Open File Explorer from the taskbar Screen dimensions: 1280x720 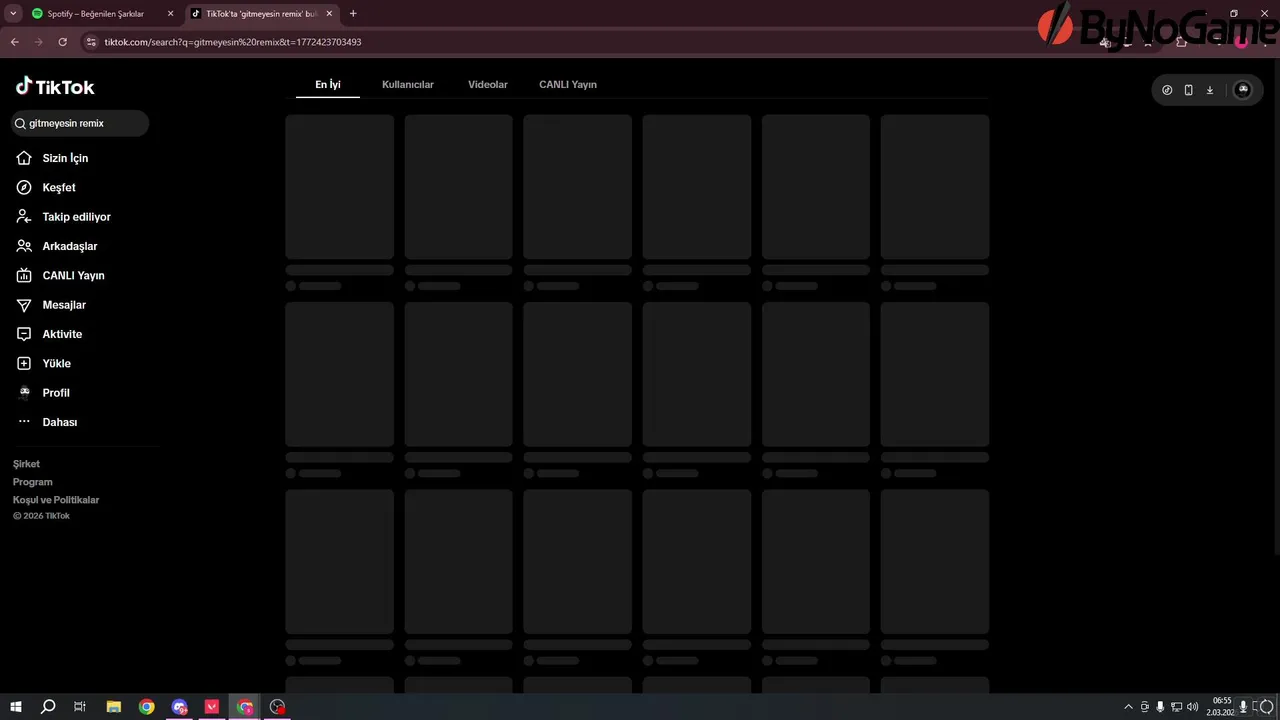click(x=114, y=707)
